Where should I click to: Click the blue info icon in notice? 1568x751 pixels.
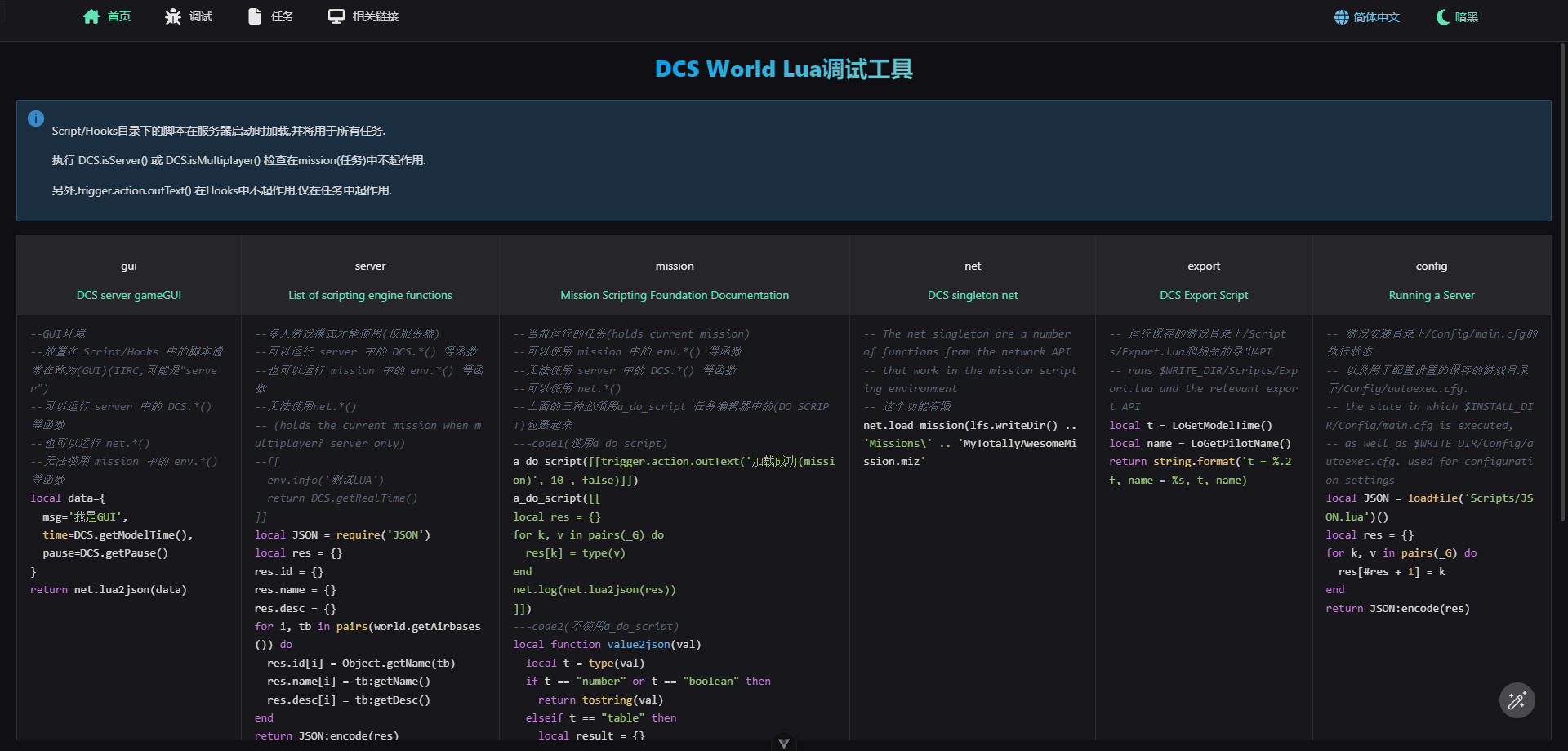click(36, 118)
